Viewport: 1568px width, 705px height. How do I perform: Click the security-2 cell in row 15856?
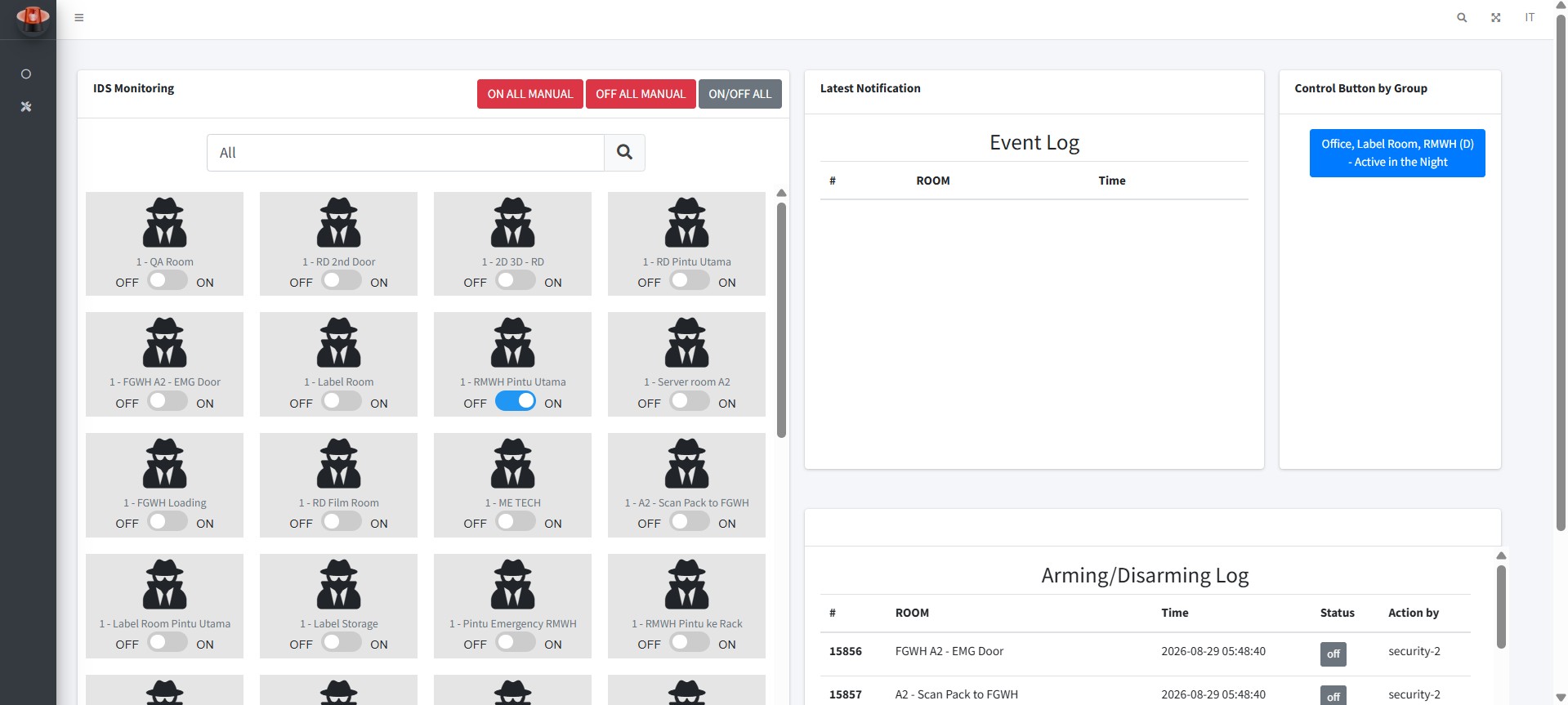(1414, 651)
